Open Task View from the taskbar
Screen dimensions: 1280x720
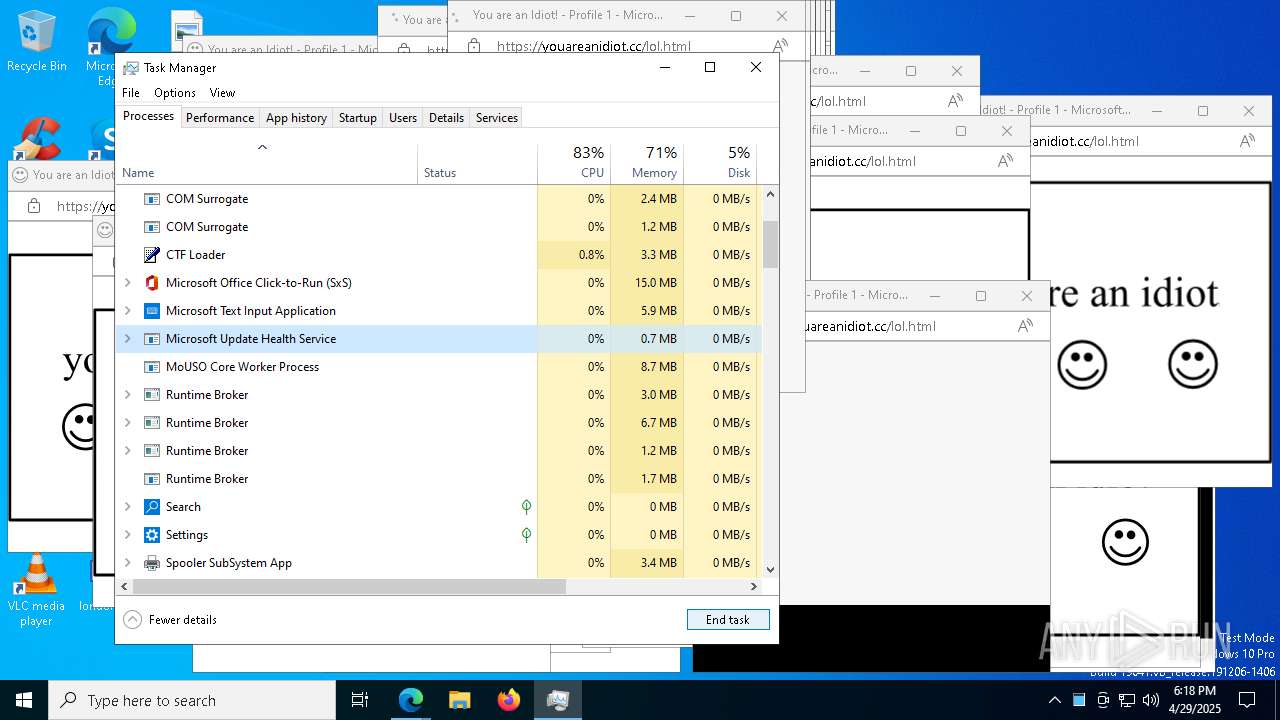click(x=360, y=700)
